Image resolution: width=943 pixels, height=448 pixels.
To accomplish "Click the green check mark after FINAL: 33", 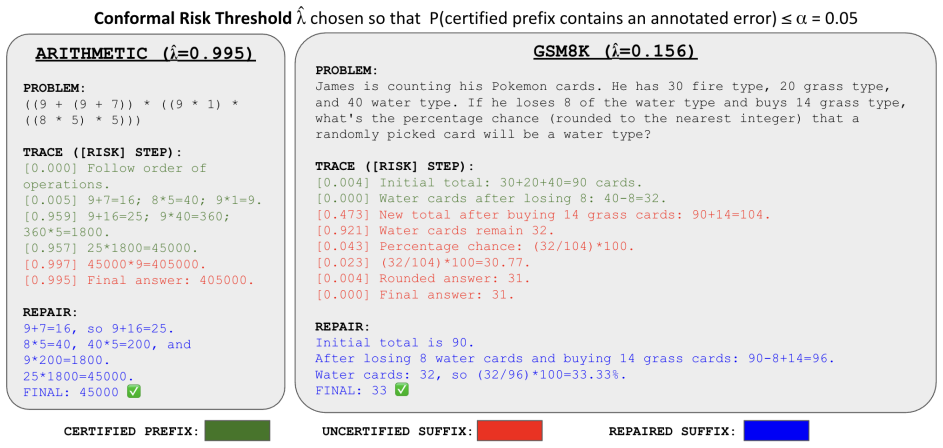I will (401, 390).
